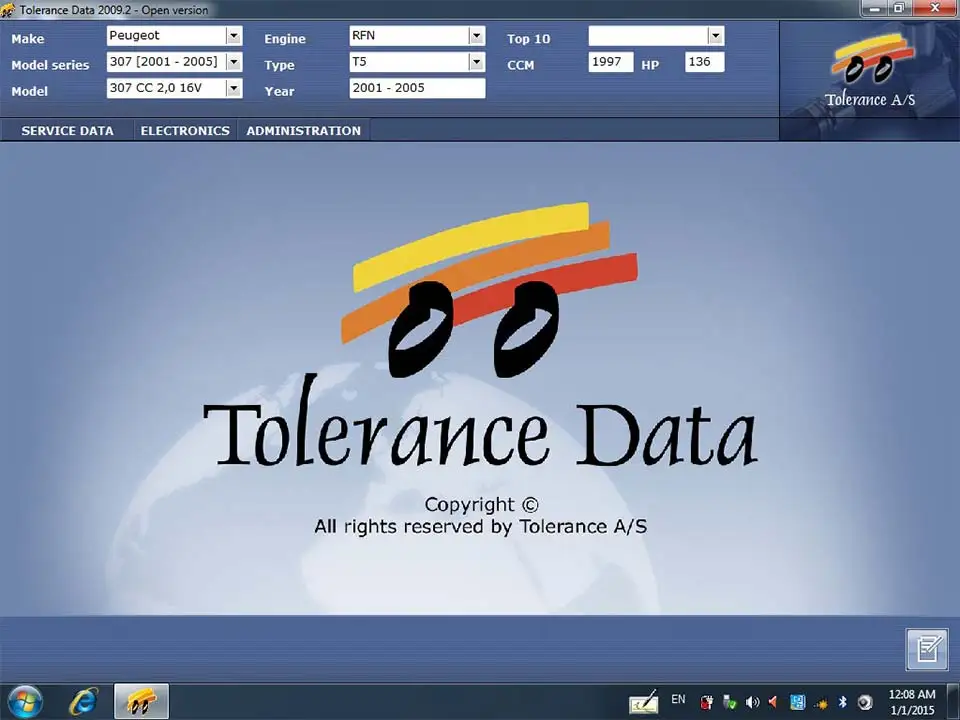Open the Windows Start menu
The height and width of the screenshot is (720, 960).
coord(24,700)
